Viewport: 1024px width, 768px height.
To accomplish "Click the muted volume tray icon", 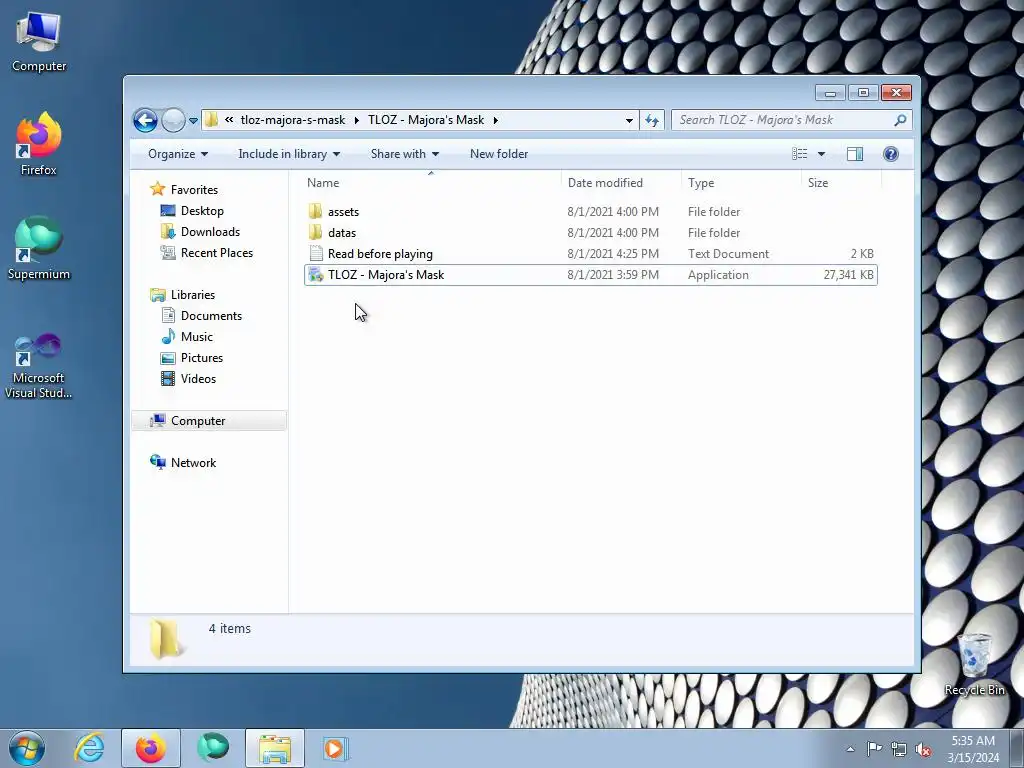I will pyautogui.click(x=923, y=749).
